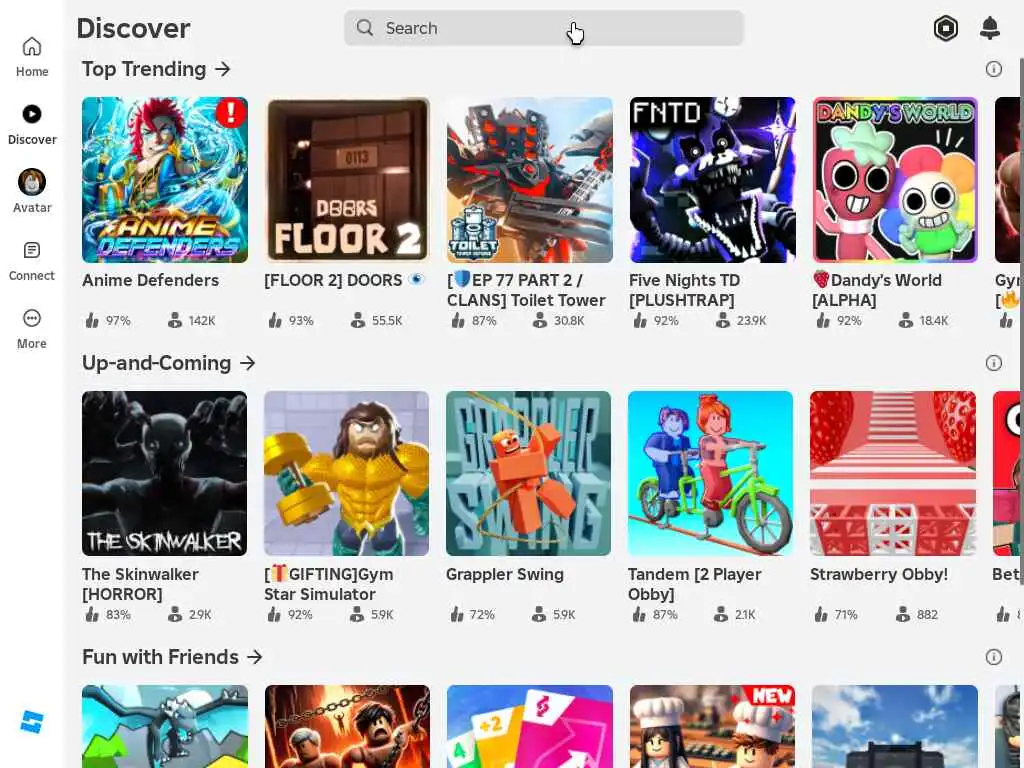Open The Skinwalker horror game thumbnail
Screen dimensions: 1024x768
[x=165, y=473]
